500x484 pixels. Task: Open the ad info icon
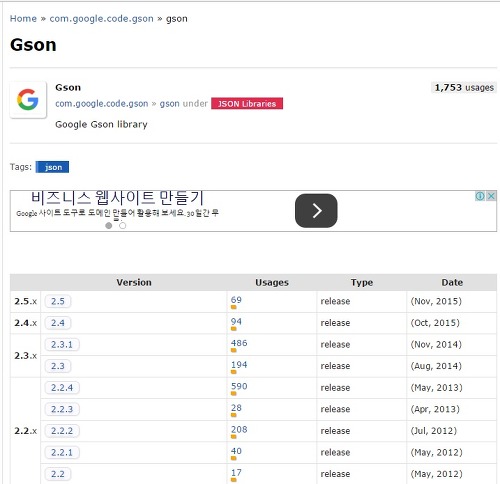coord(480,196)
